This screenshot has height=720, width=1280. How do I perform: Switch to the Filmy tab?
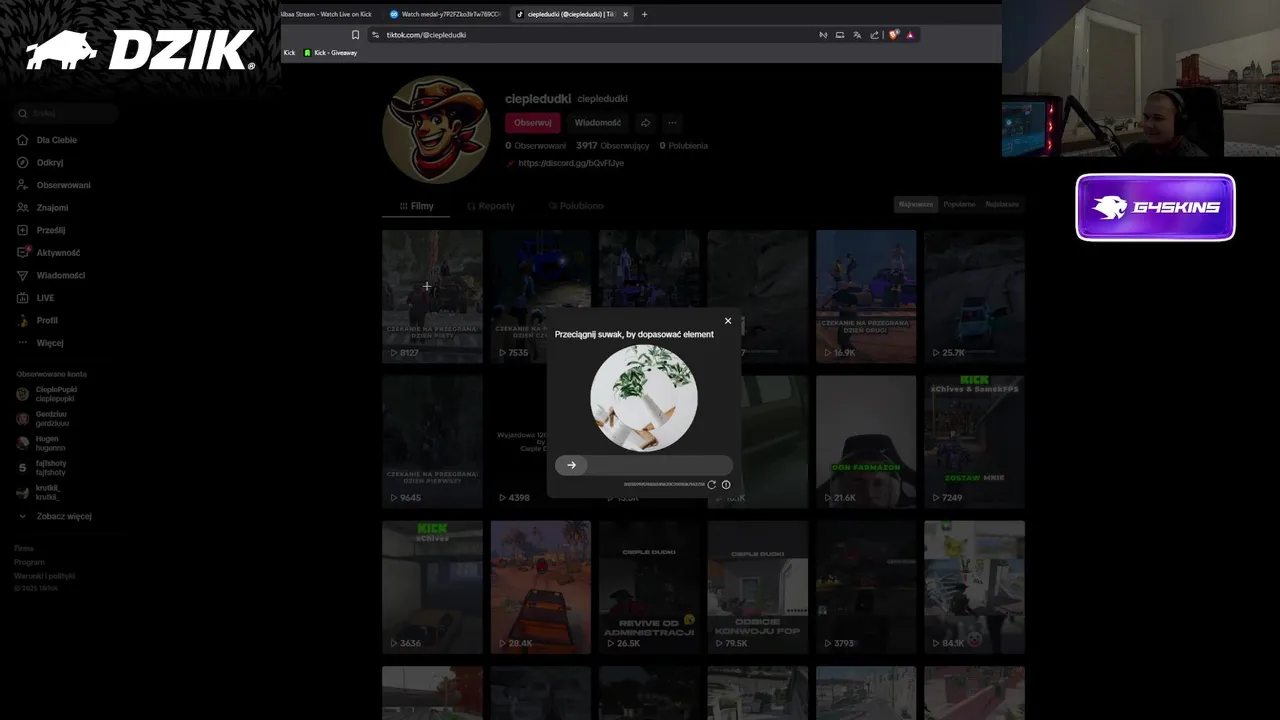click(x=416, y=206)
